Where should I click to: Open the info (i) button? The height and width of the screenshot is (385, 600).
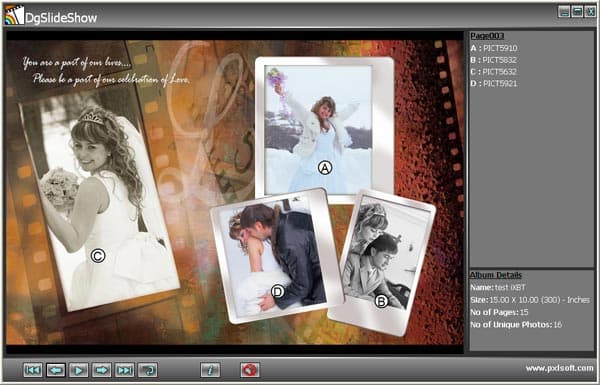tap(210, 370)
